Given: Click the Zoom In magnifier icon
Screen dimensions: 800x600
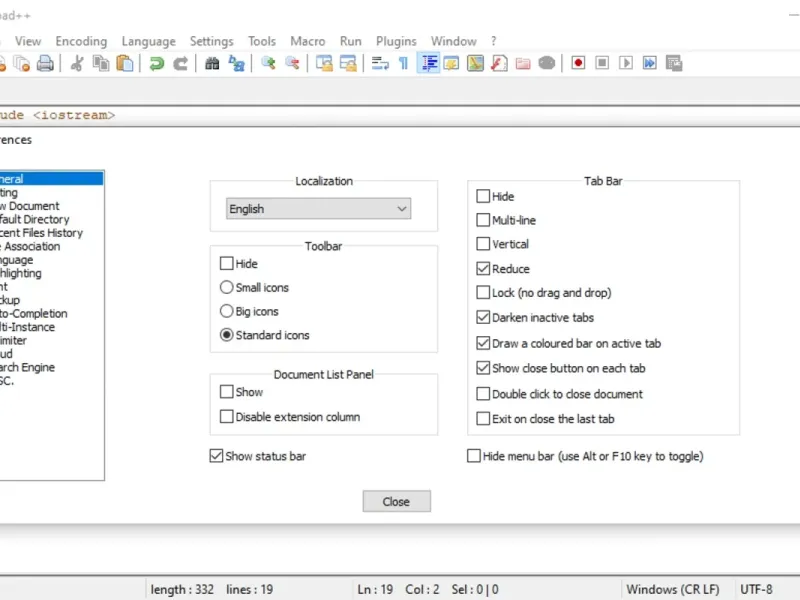Looking at the screenshot, I should (x=268, y=63).
